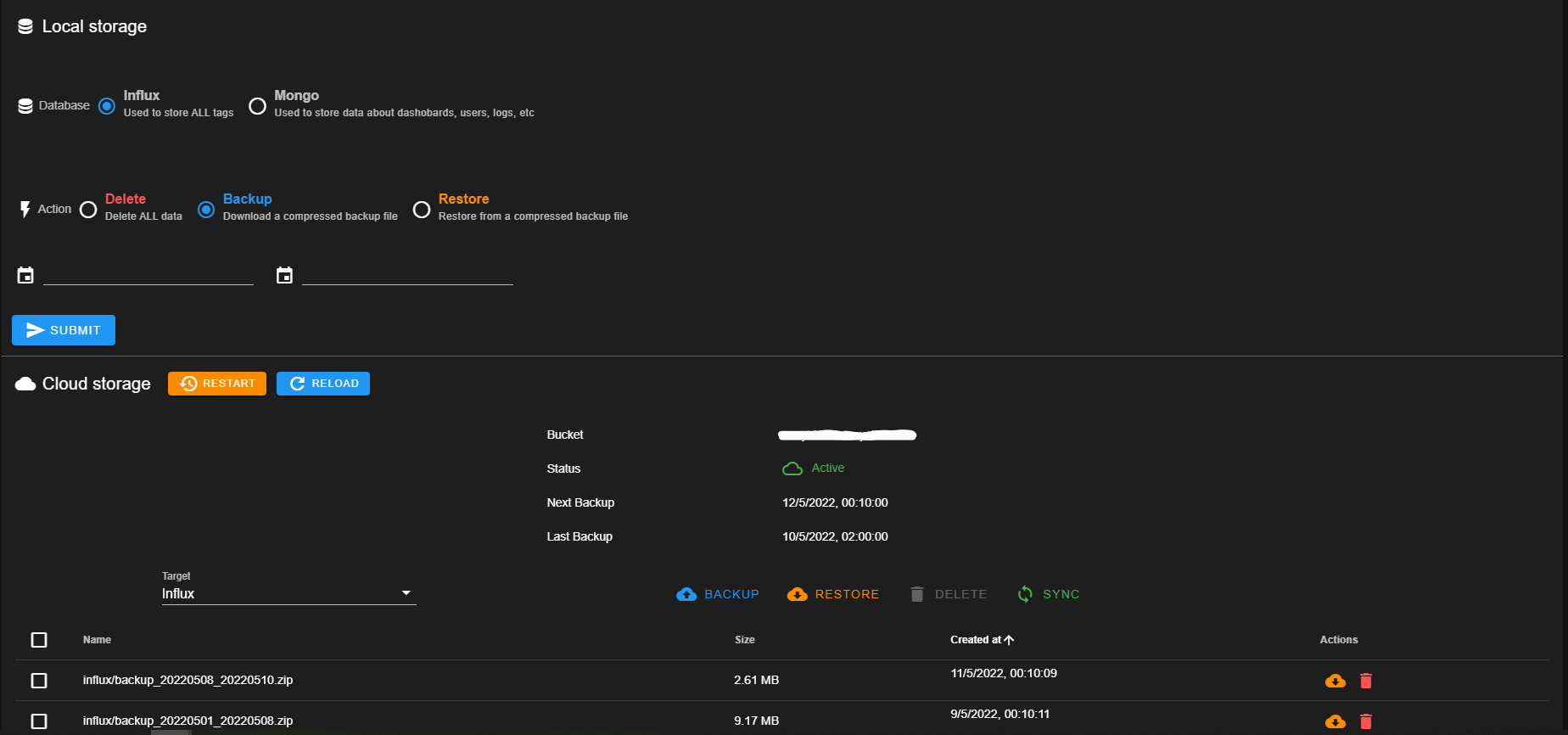Click the cloud SYNC button
Viewport: 1568px width, 735px height.
click(x=1049, y=594)
